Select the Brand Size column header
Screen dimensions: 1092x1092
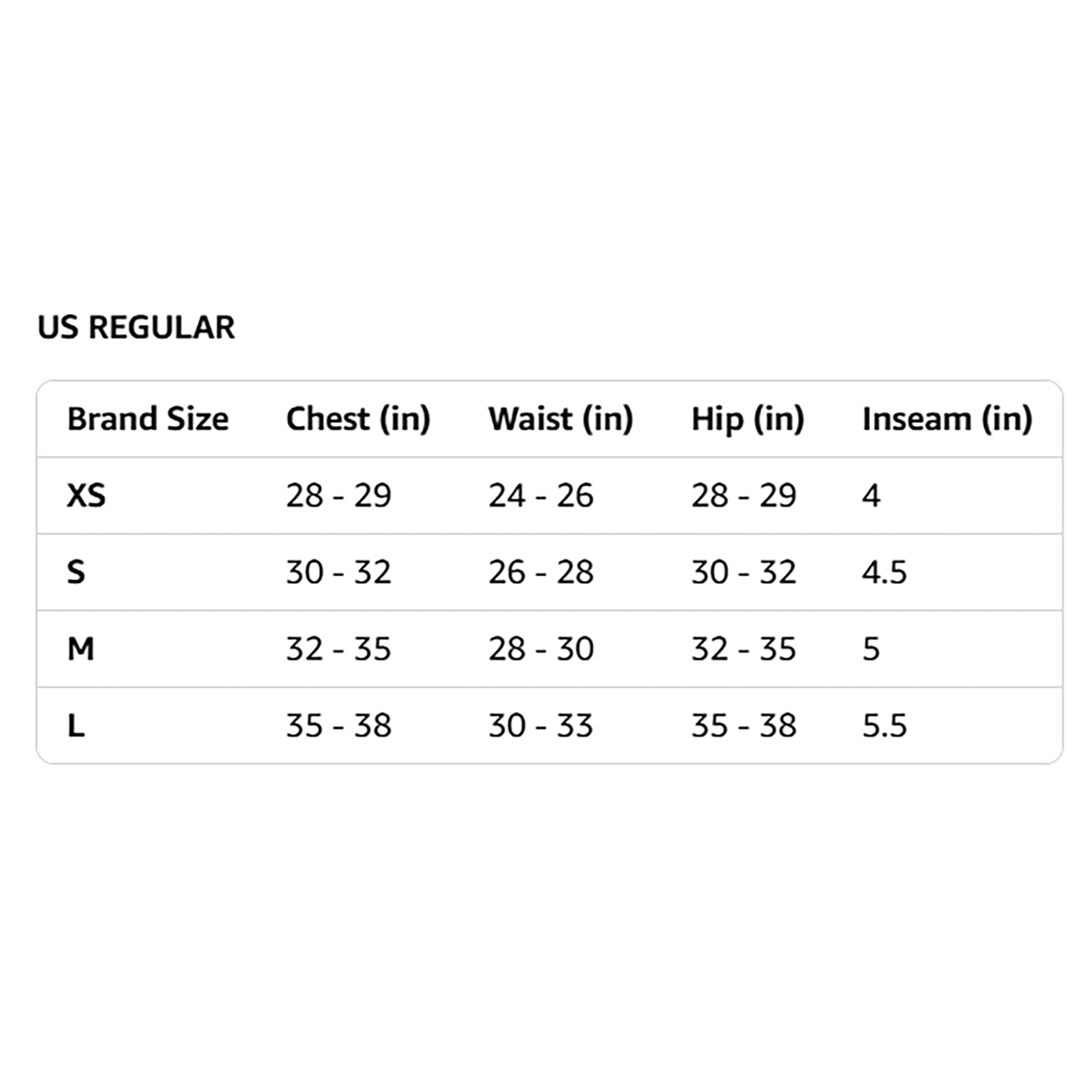click(148, 419)
